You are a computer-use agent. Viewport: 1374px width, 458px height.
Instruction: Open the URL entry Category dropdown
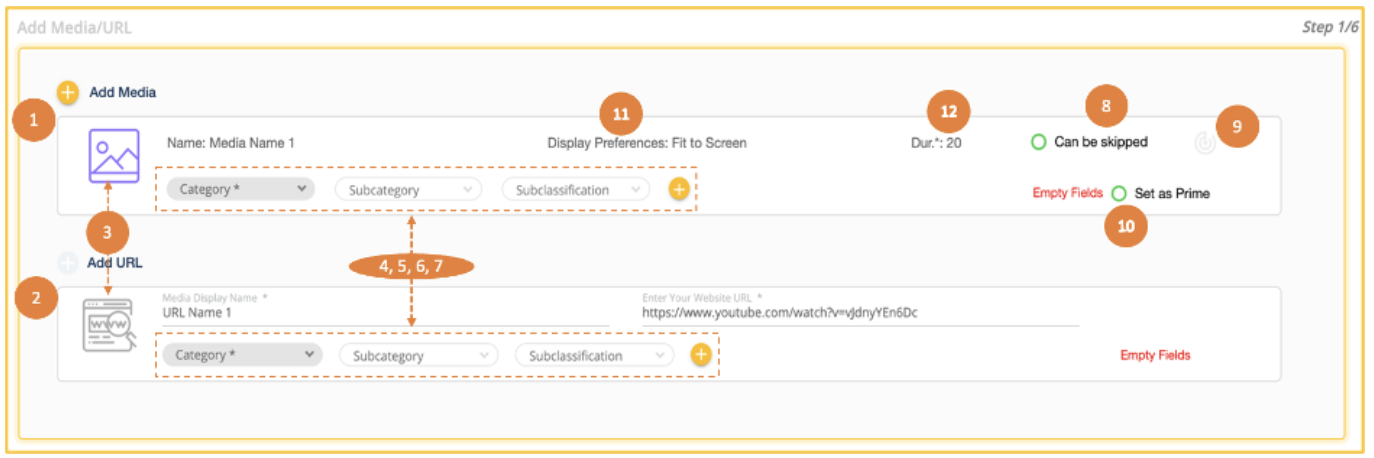click(243, 355)
